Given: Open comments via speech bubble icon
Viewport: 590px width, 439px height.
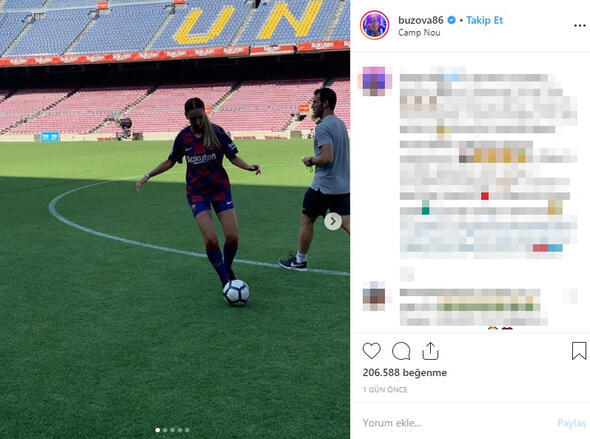Looking at the screenshot, I should (401, 351).
